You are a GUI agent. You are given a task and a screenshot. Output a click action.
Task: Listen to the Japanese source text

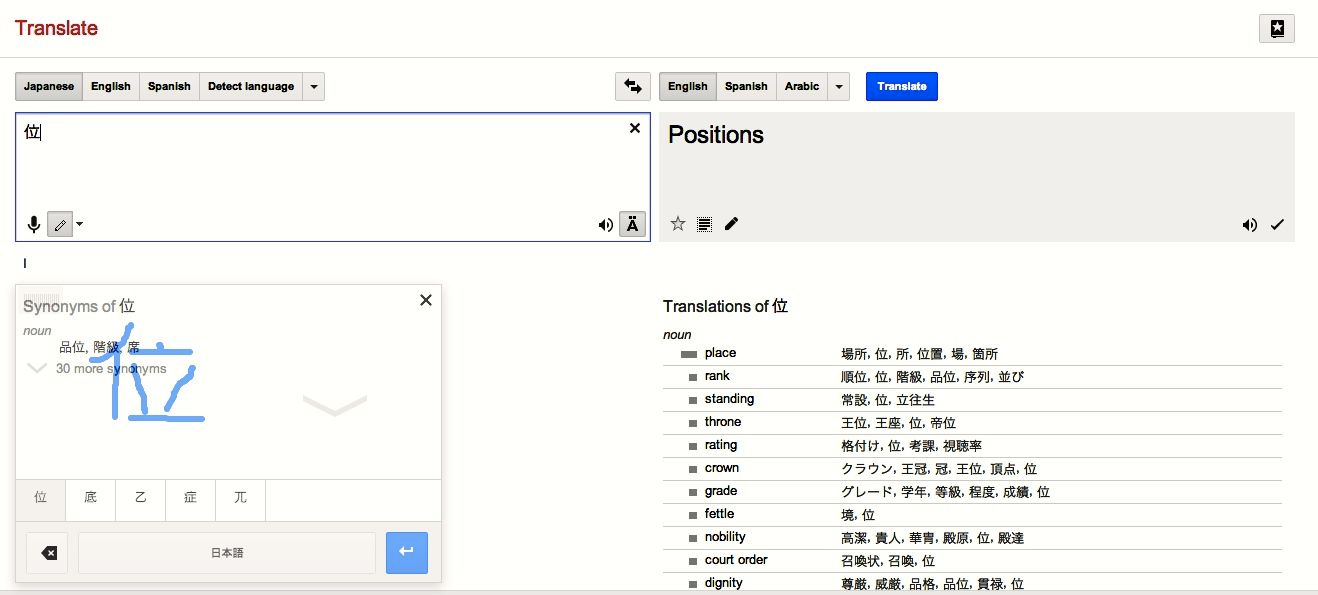605,225
